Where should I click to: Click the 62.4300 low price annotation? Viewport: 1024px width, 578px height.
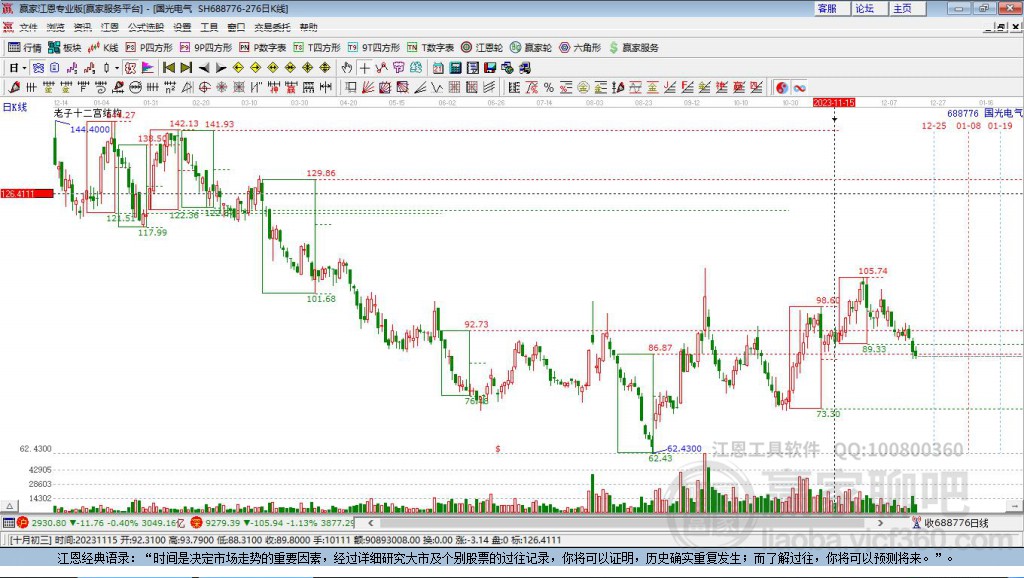[684, 448]
